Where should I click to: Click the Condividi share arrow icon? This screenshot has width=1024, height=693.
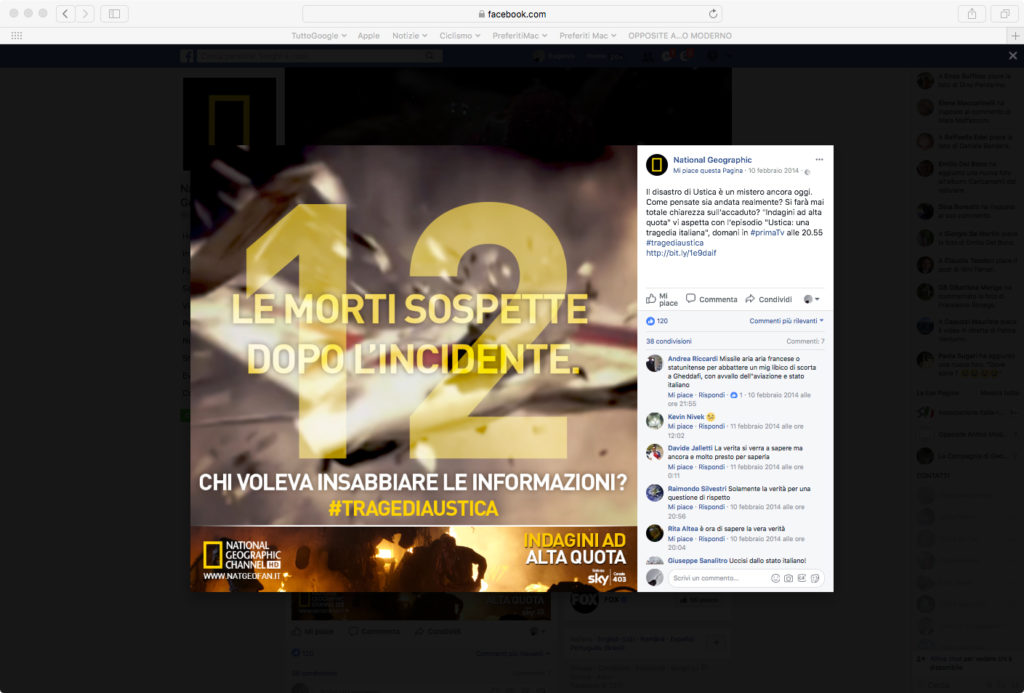point(750,298)
